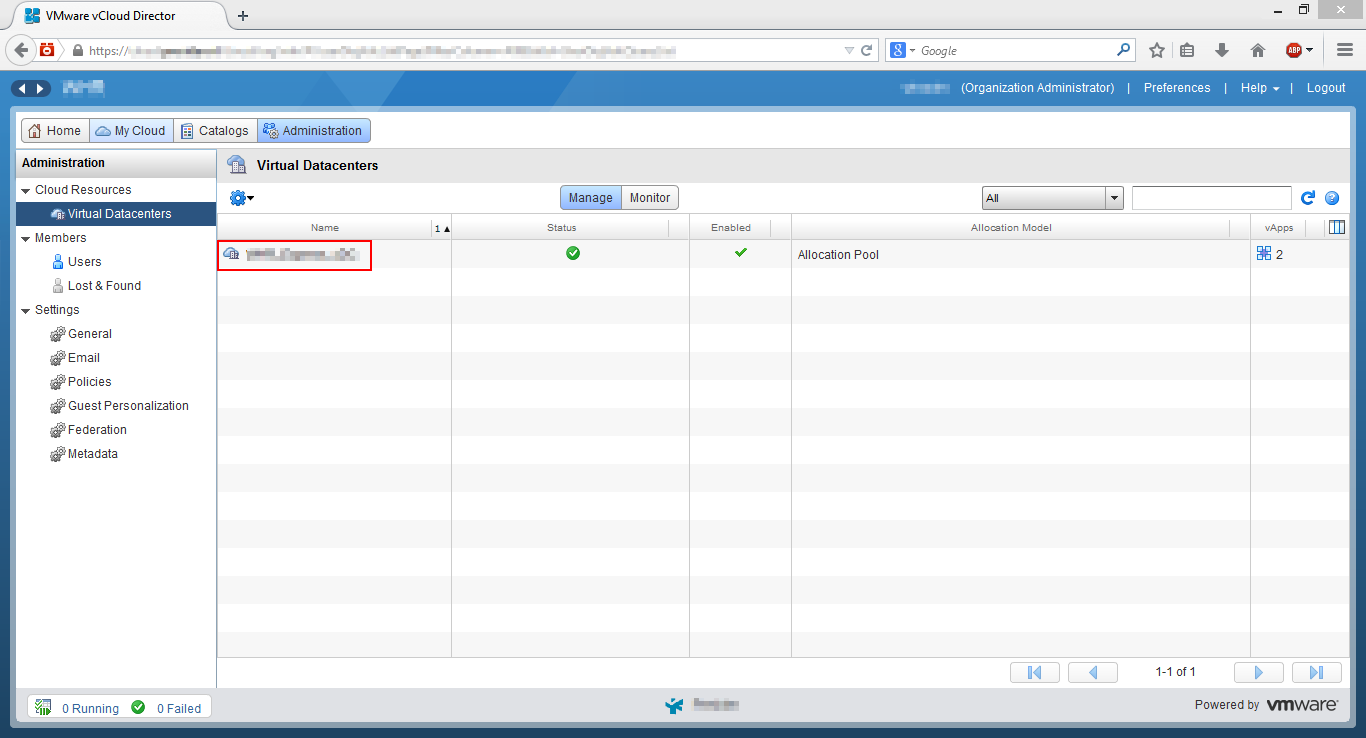Screen dimensions: 1366x738
Task: Go to last page of results
Action: 1317,672
